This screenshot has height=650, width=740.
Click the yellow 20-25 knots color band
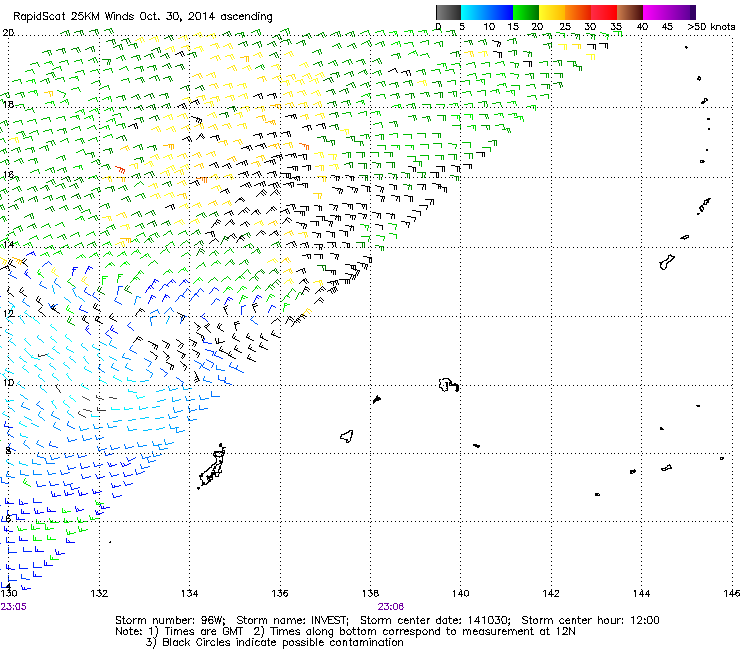point(552,12)
